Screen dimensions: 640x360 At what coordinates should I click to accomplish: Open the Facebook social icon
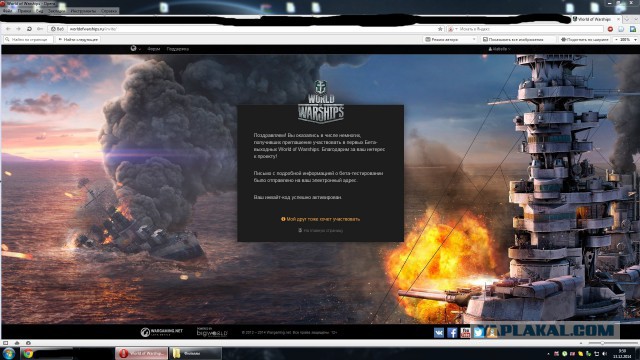tap(452, 333)
